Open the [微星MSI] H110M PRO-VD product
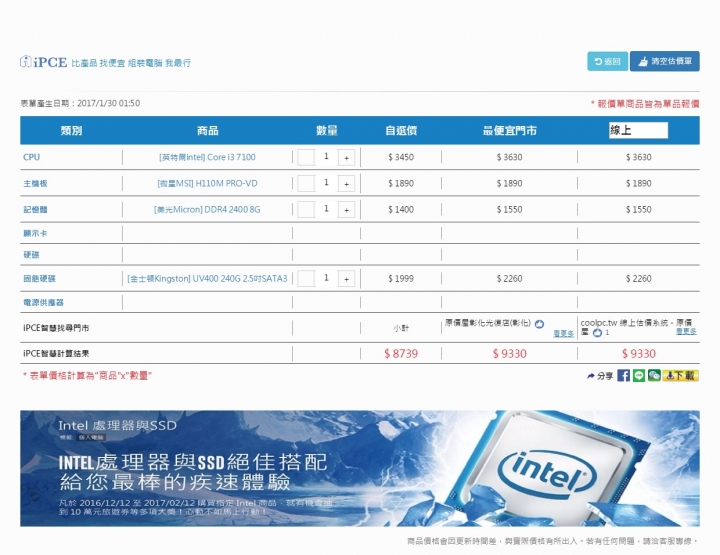 coord(207,183)
